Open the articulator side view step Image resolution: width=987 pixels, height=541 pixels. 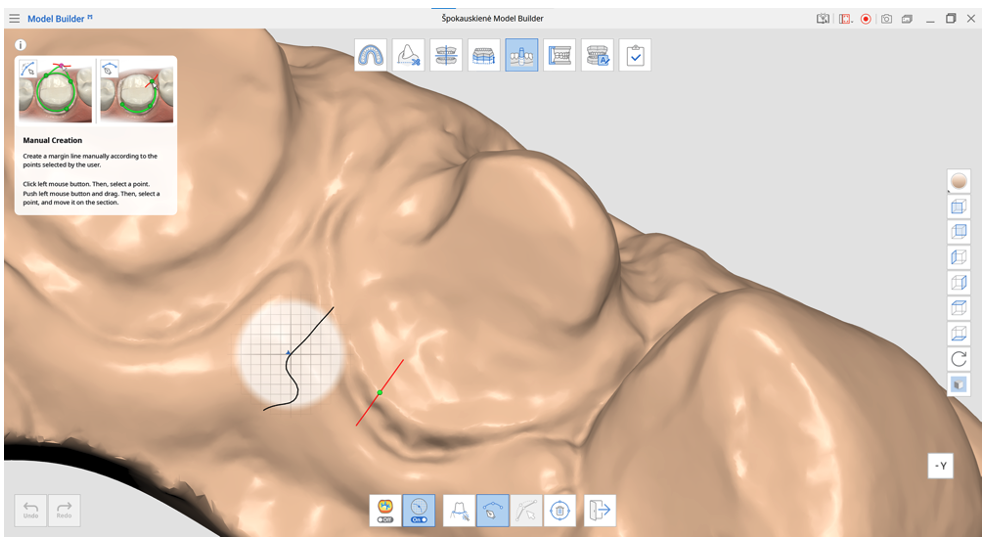559,55
